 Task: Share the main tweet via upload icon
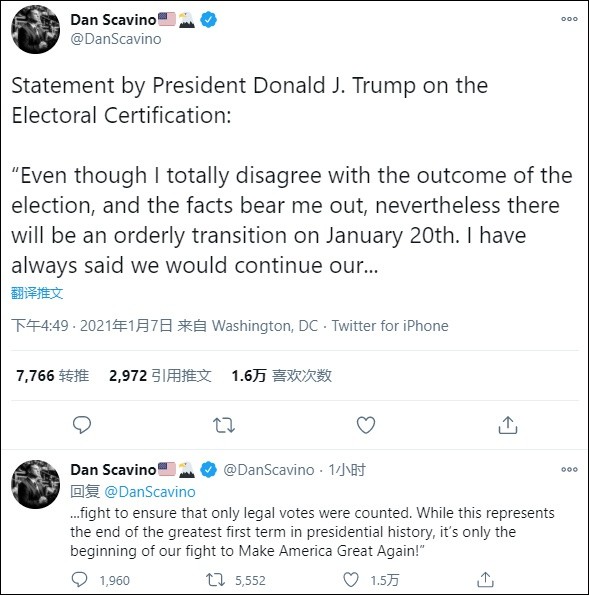[x=508, y=425]
